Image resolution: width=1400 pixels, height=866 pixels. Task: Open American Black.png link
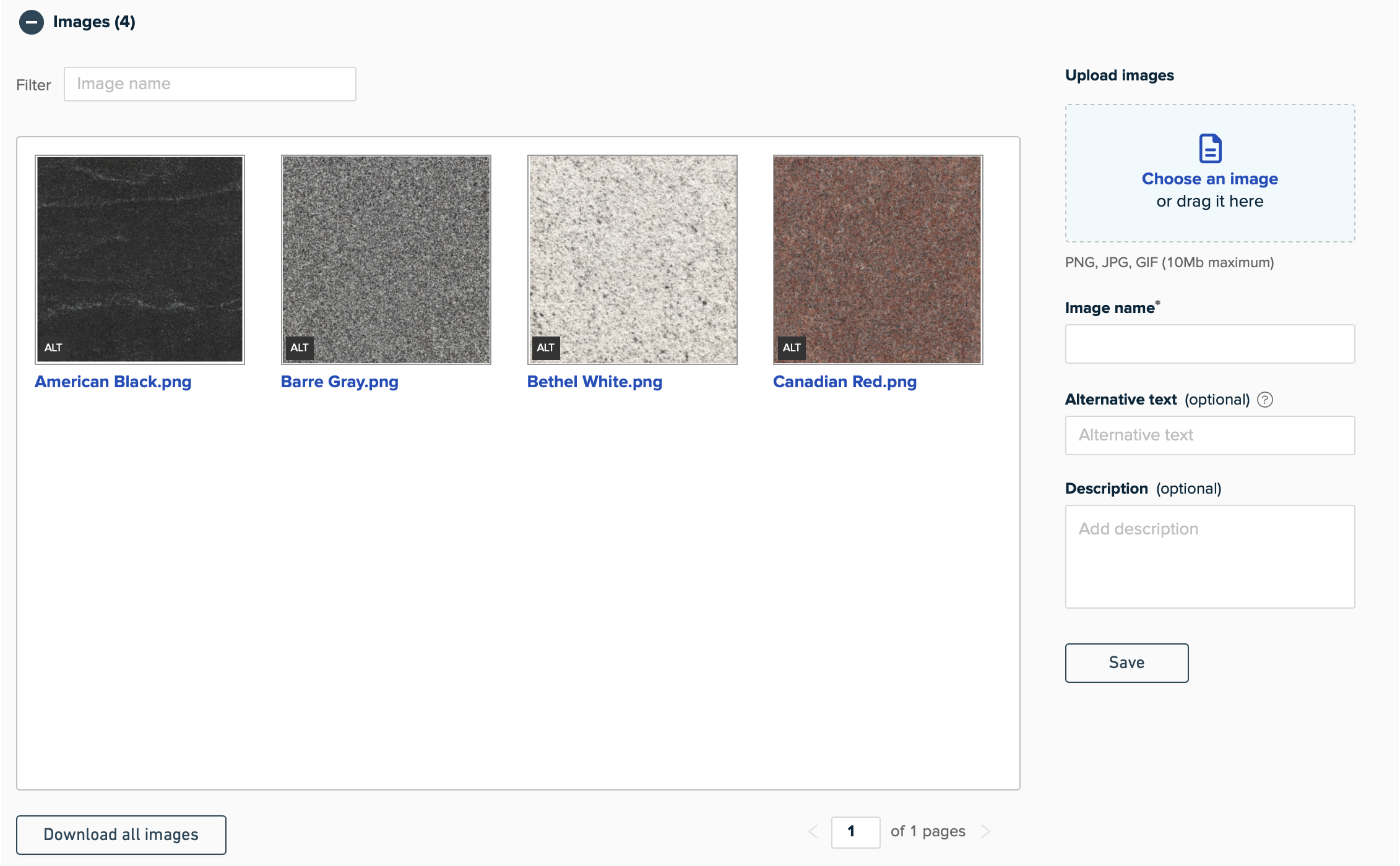click(x=113, y=382)
